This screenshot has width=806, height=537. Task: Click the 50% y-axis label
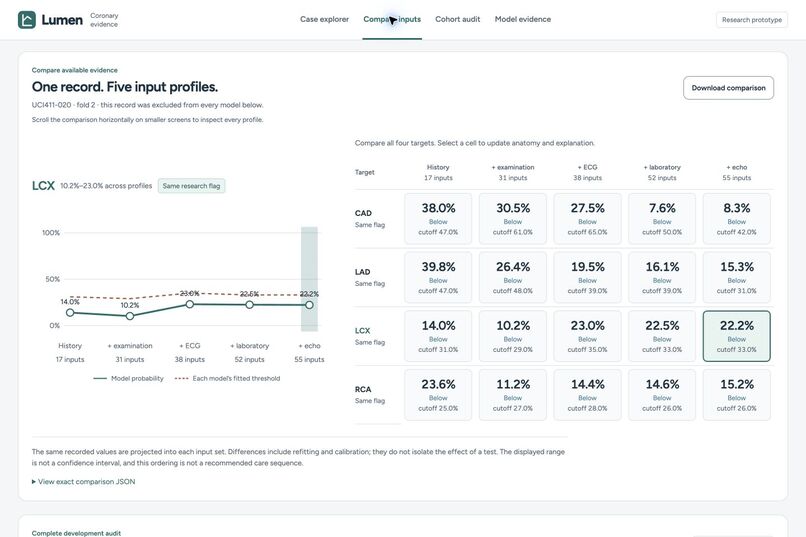(x=52, y=279)
